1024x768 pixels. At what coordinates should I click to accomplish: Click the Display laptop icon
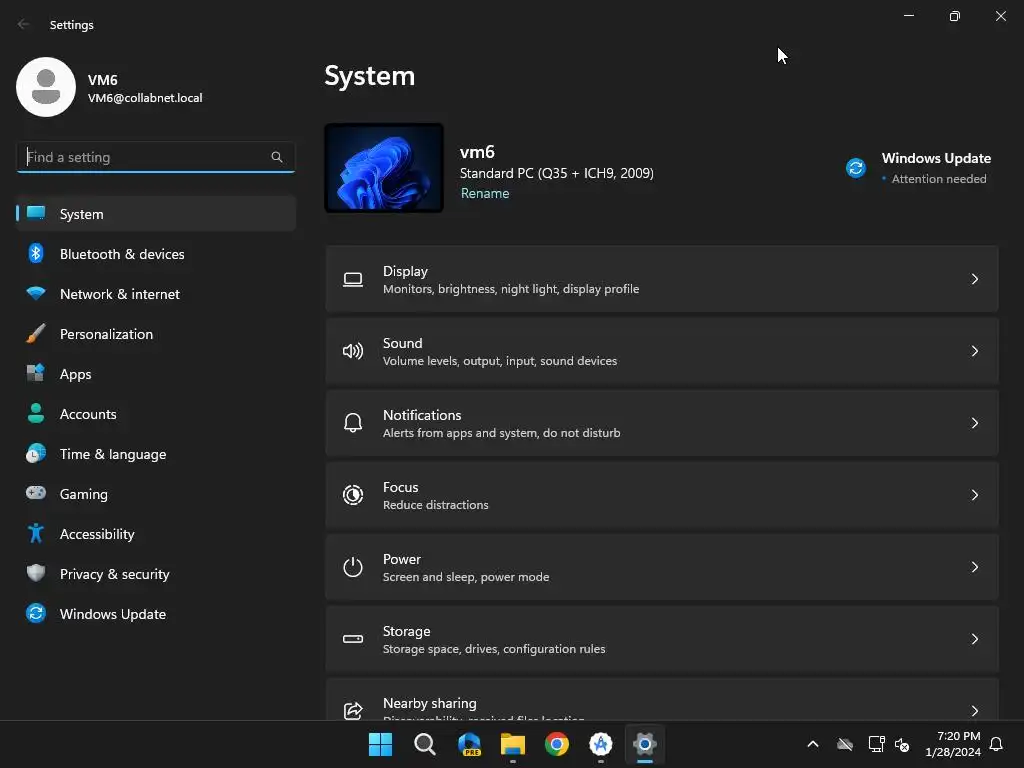point(353,280)
